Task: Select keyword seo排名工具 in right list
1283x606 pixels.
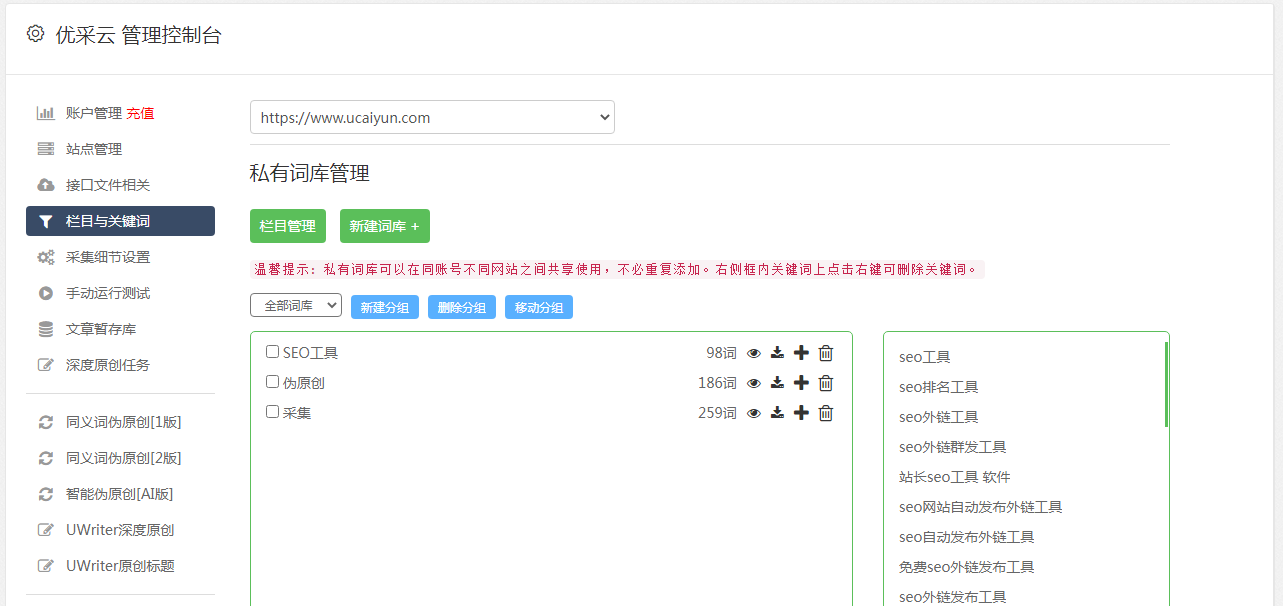Action: [x=938, y=387]
